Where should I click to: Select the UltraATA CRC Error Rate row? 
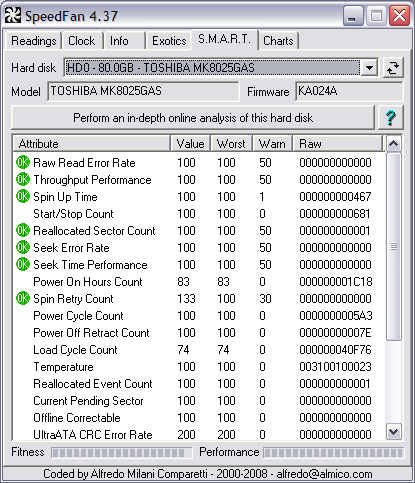click(x=199, y=434)
